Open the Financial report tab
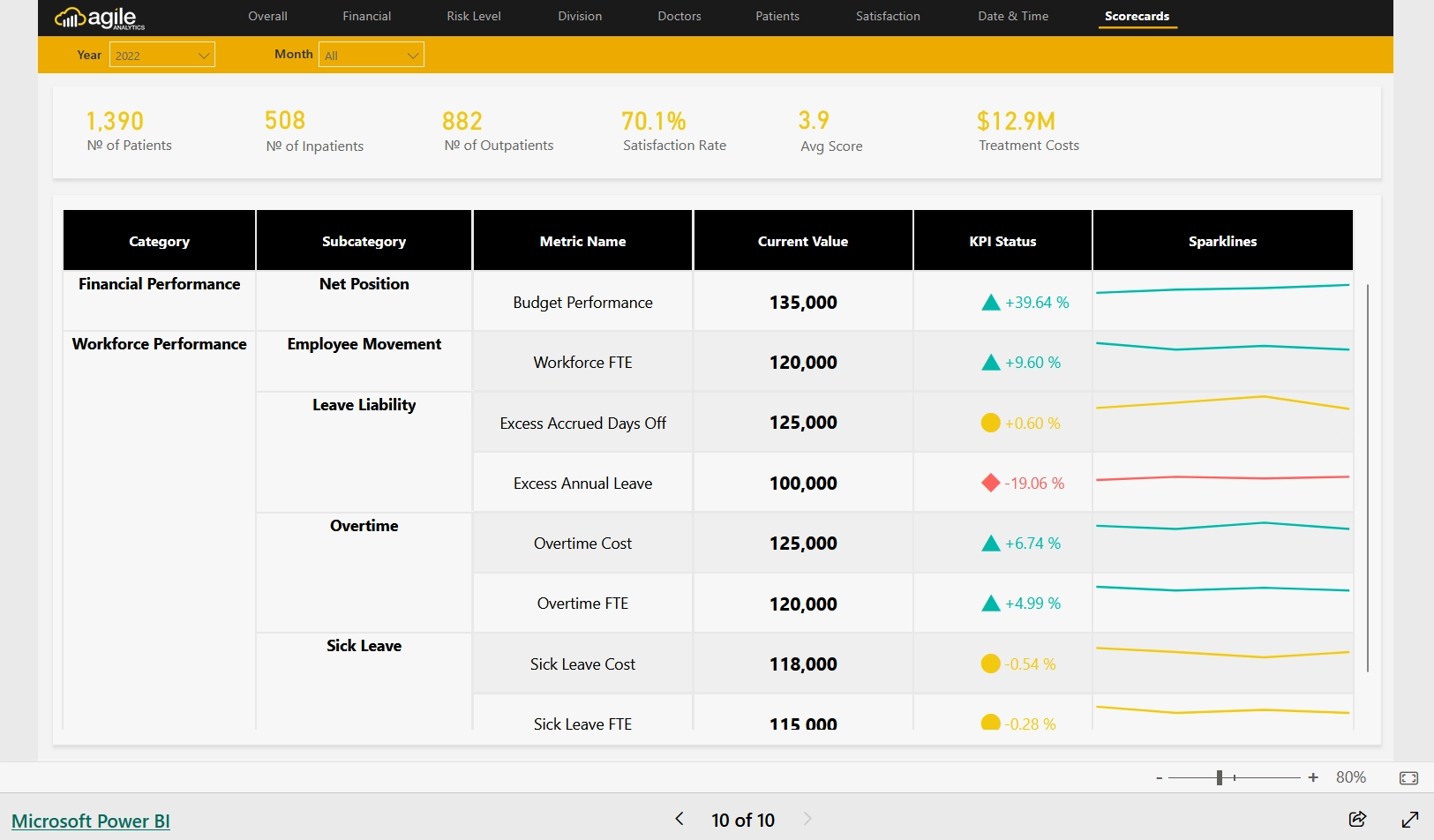 (367, 16)
